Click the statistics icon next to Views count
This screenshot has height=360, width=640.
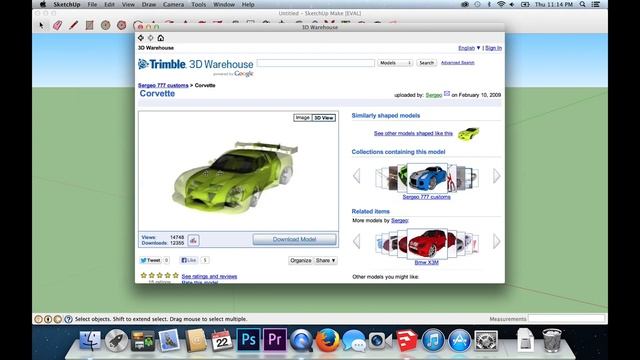pos(193,240)
